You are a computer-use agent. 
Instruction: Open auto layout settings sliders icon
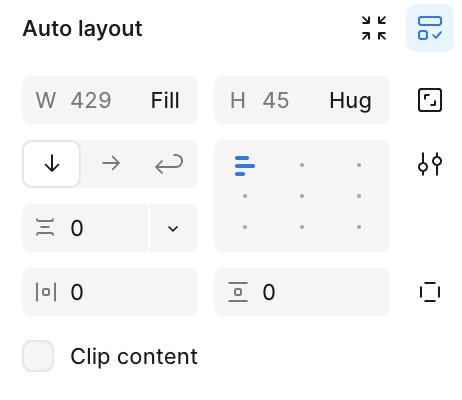coord(430,164)
